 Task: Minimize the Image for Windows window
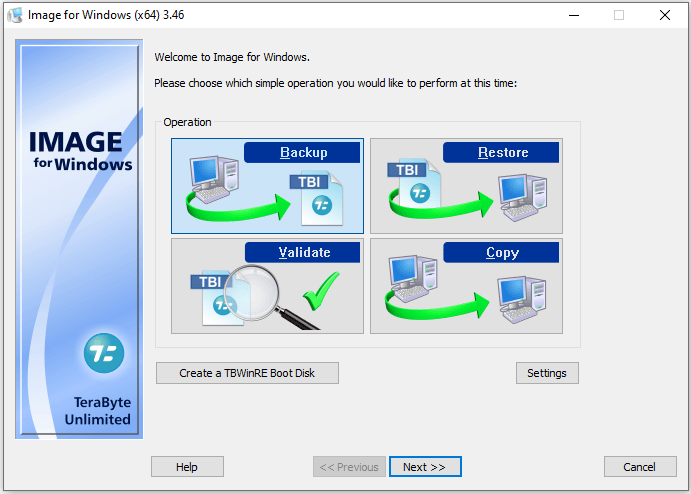[x=574, y=15]
